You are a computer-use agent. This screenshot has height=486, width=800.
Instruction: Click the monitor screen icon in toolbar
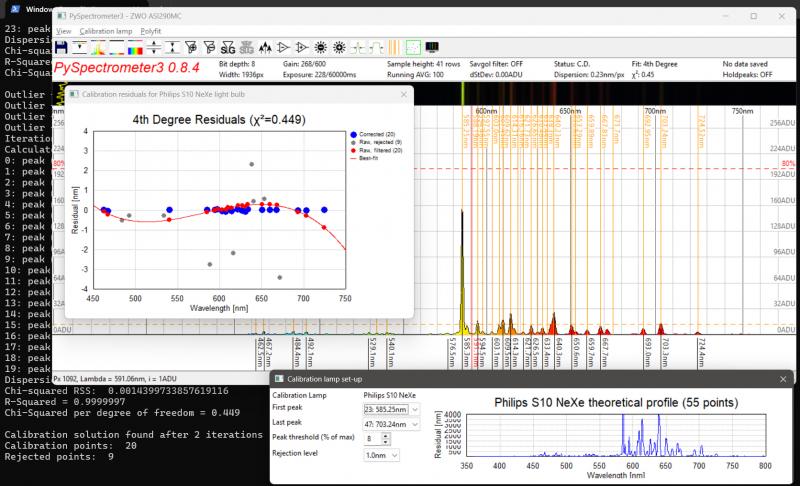[x=432, y=46]
